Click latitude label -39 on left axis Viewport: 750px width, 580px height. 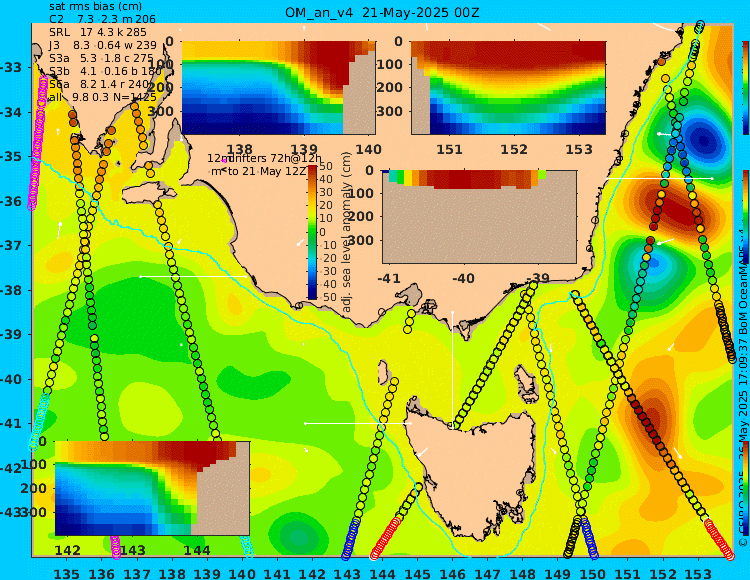[9, 334]
